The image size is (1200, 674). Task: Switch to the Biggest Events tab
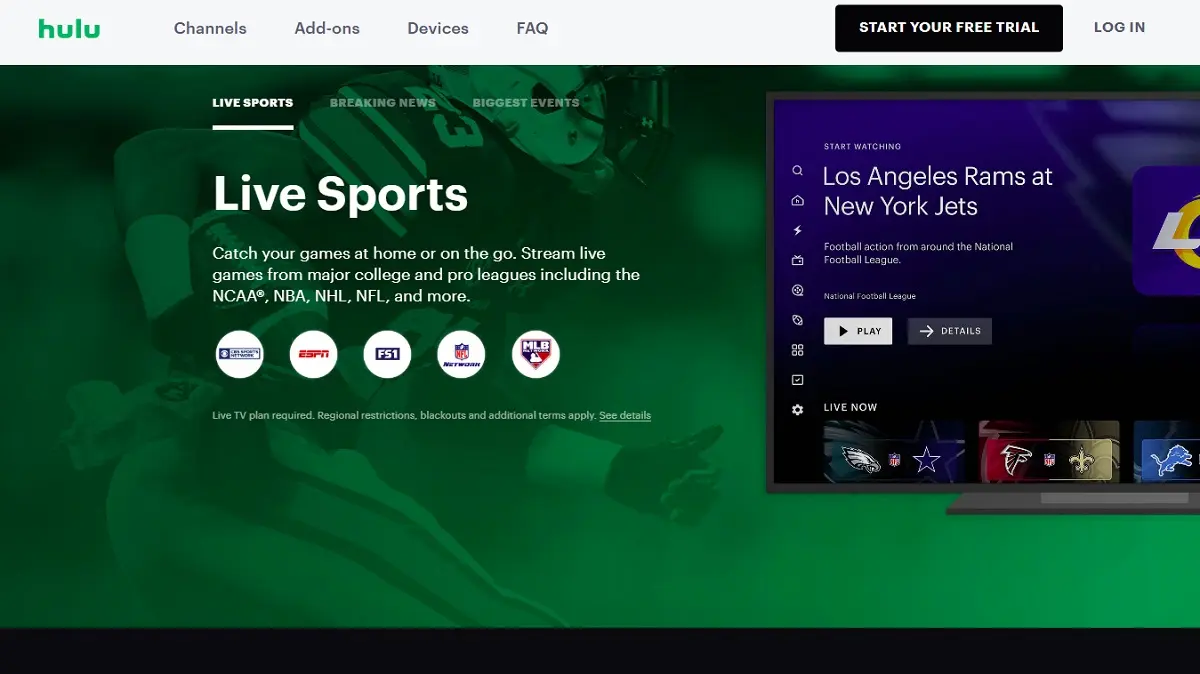click(x=526, y=103)
